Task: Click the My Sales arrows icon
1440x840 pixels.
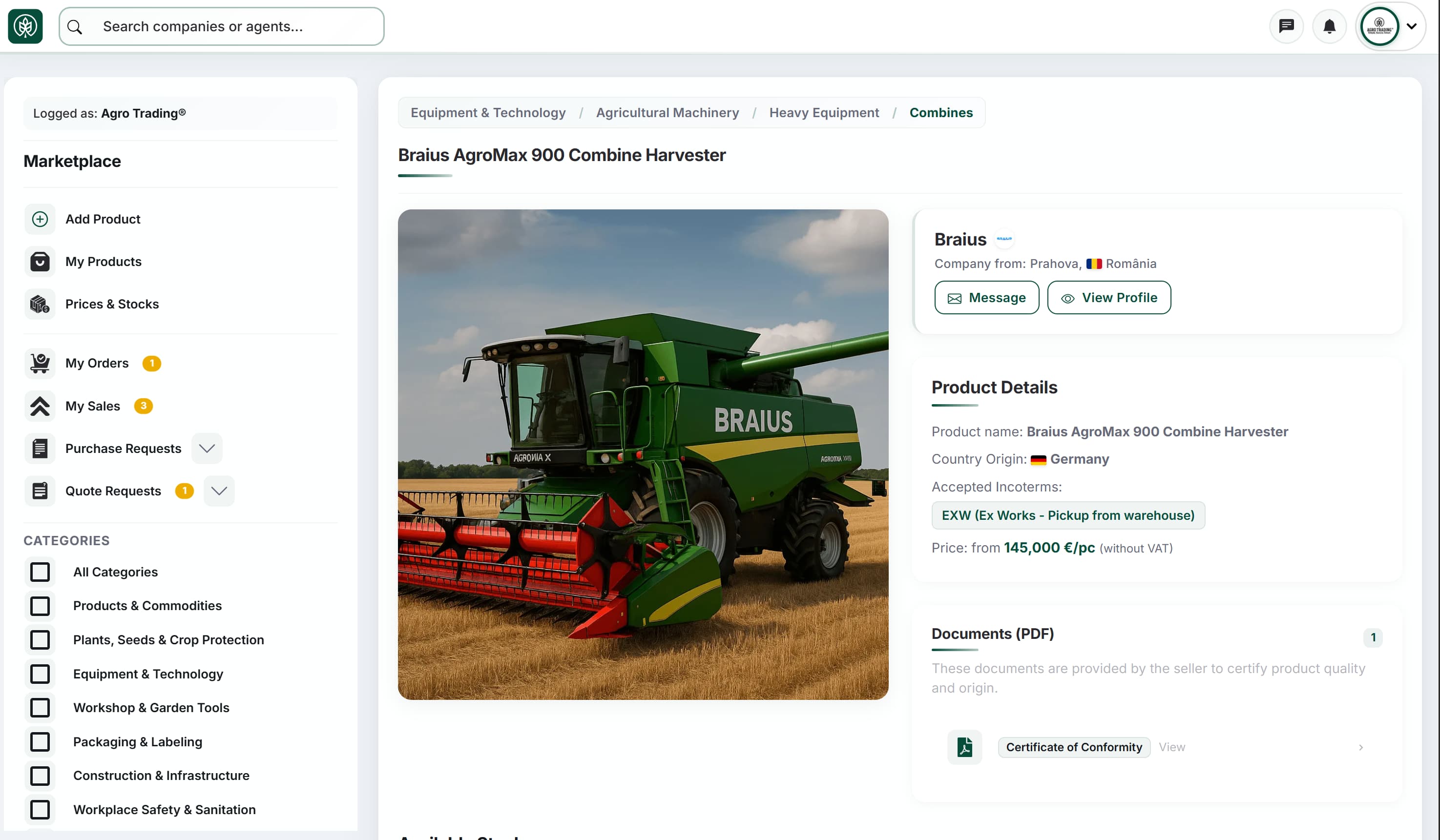Action: pos(40,406)
